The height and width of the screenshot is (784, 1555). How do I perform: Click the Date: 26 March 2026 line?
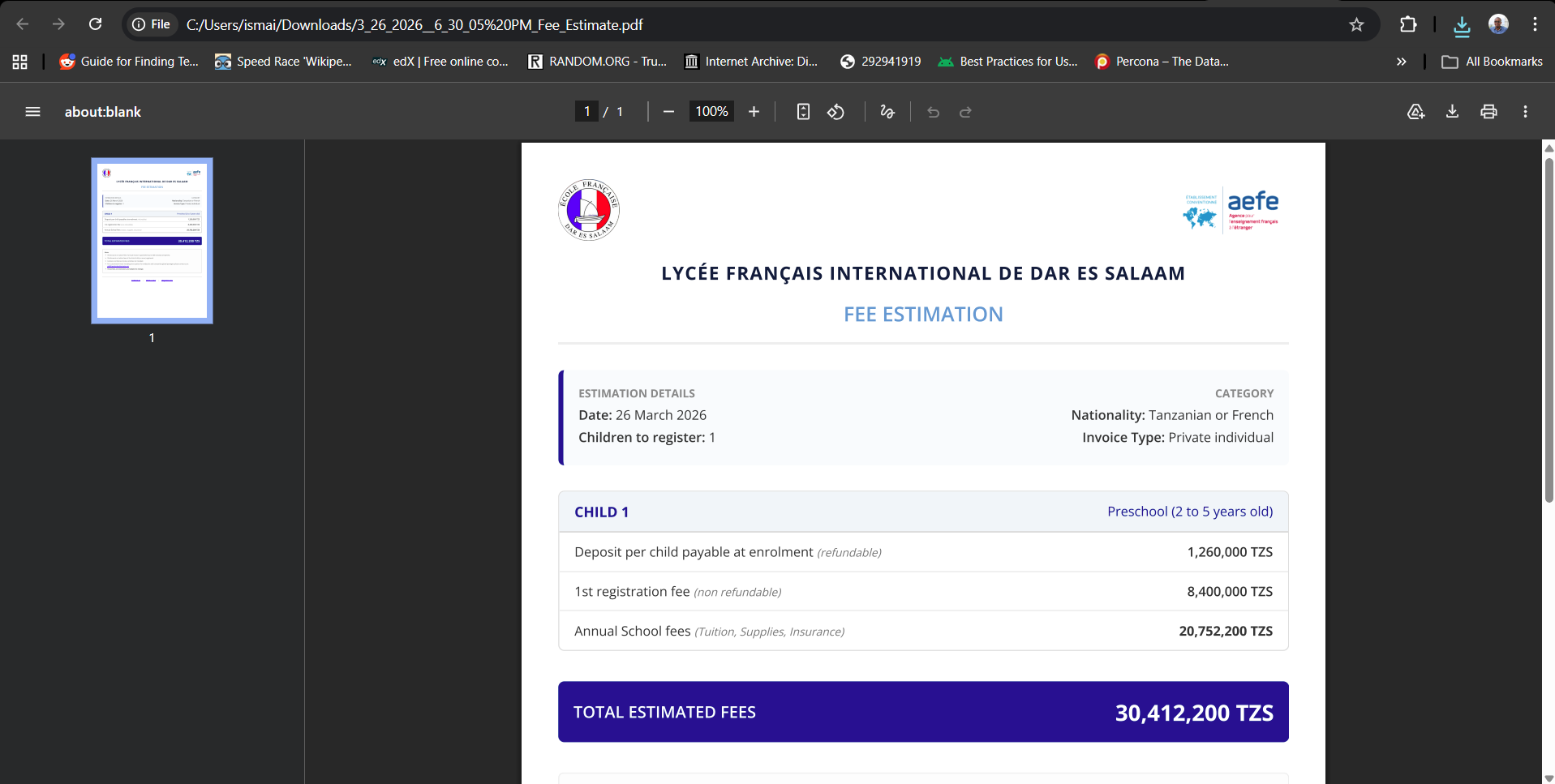point(642,415)
